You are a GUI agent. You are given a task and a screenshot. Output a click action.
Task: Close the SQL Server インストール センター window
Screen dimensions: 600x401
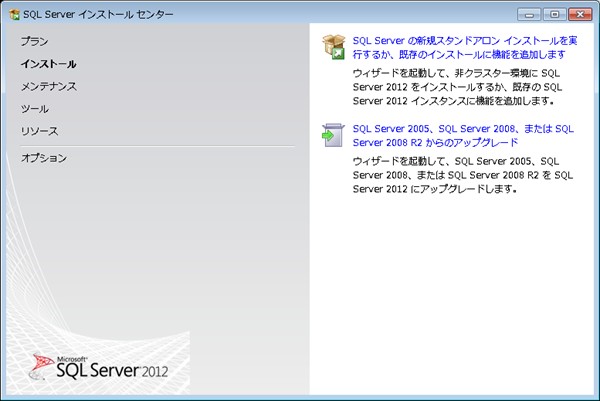coord(580,15)
